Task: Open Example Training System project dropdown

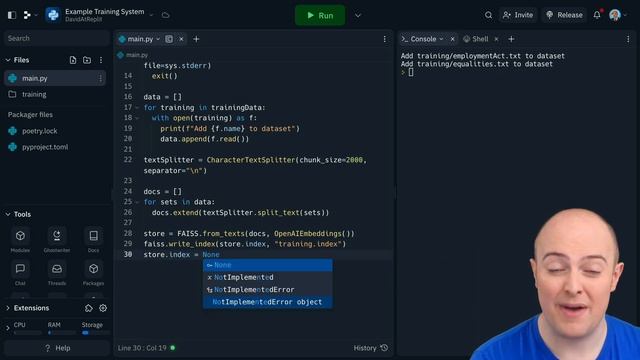Action: coord(151,15)
